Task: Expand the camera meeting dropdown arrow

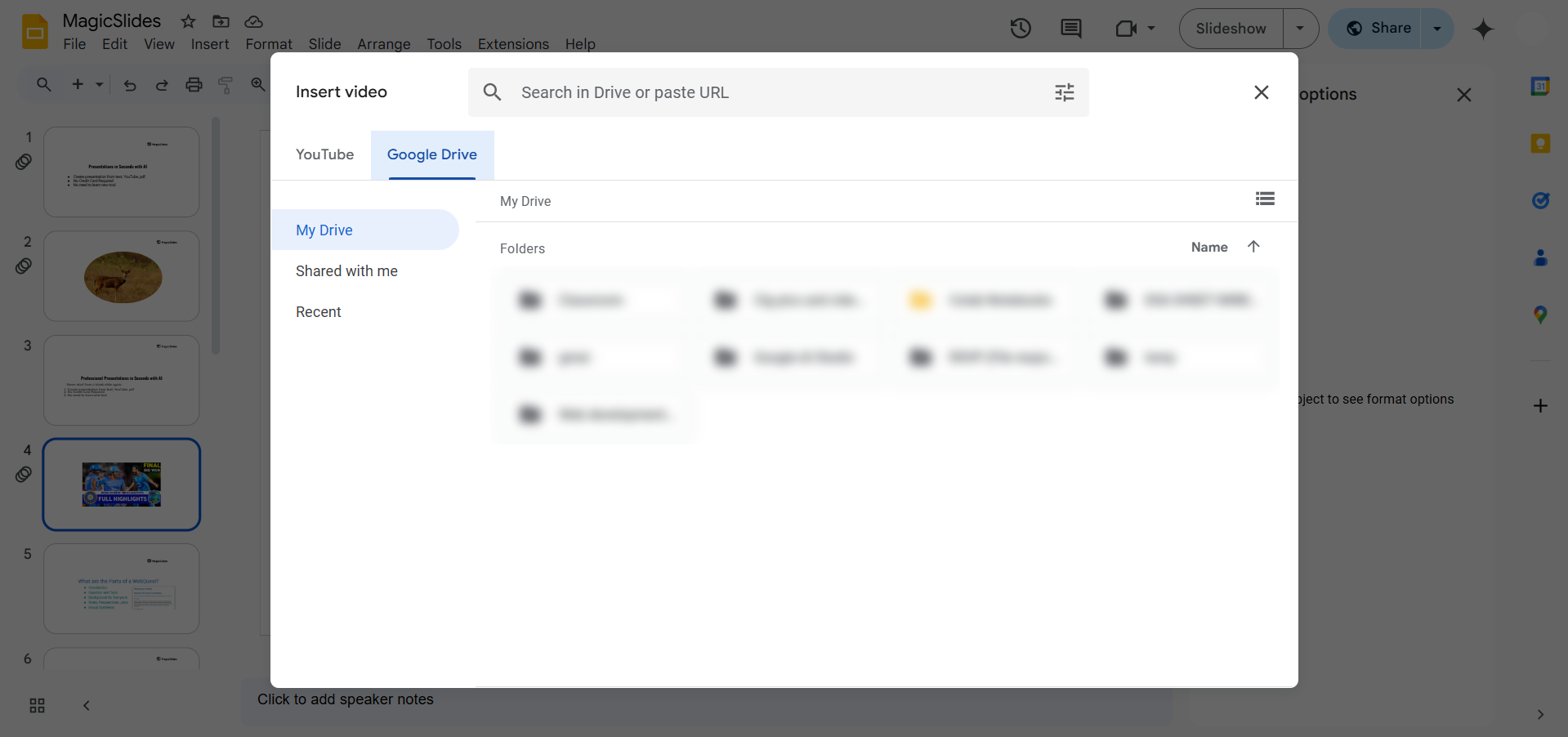Action: point(1151,29)
